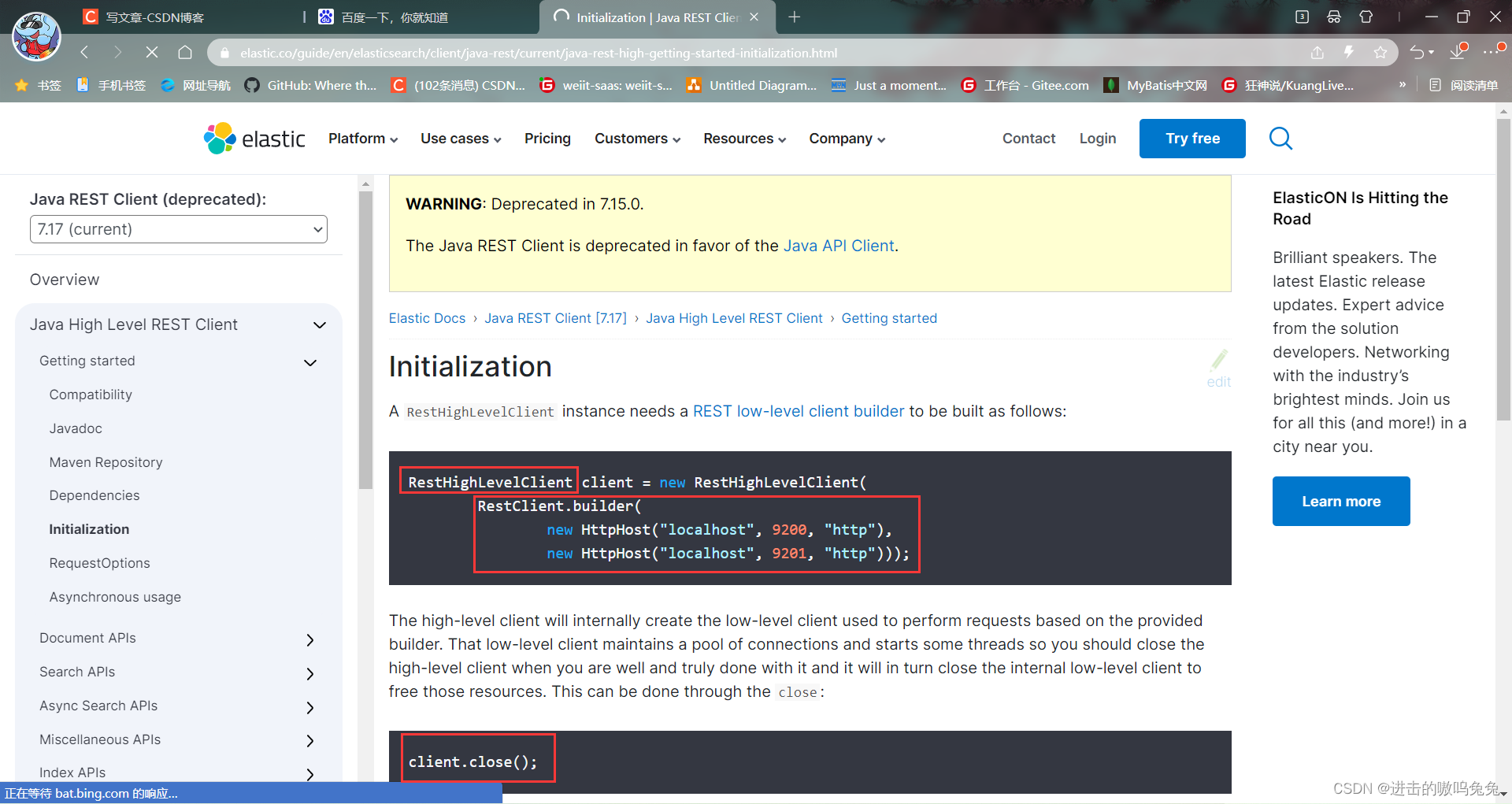Open REST low-level client builder link
Screen dimensions: 1512x804
(799, 411)
